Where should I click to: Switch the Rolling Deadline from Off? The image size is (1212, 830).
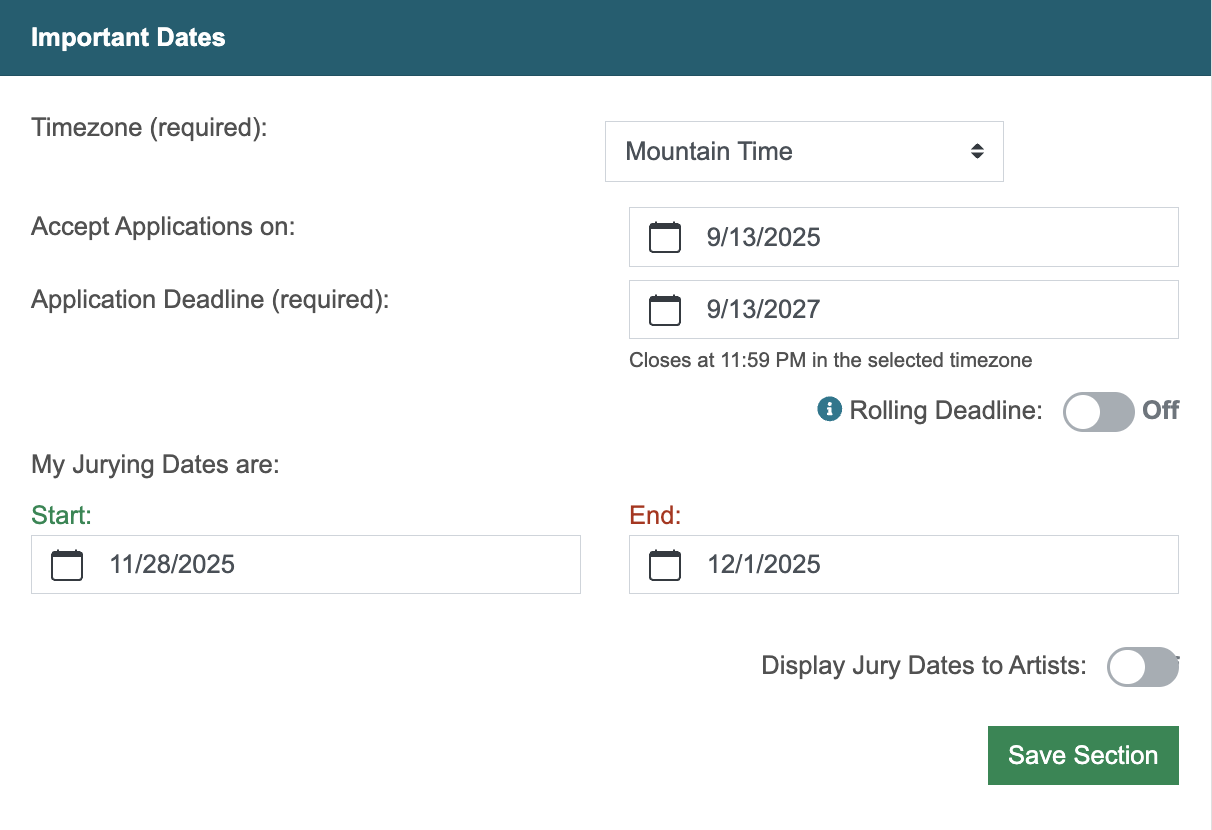[1098, 411]
